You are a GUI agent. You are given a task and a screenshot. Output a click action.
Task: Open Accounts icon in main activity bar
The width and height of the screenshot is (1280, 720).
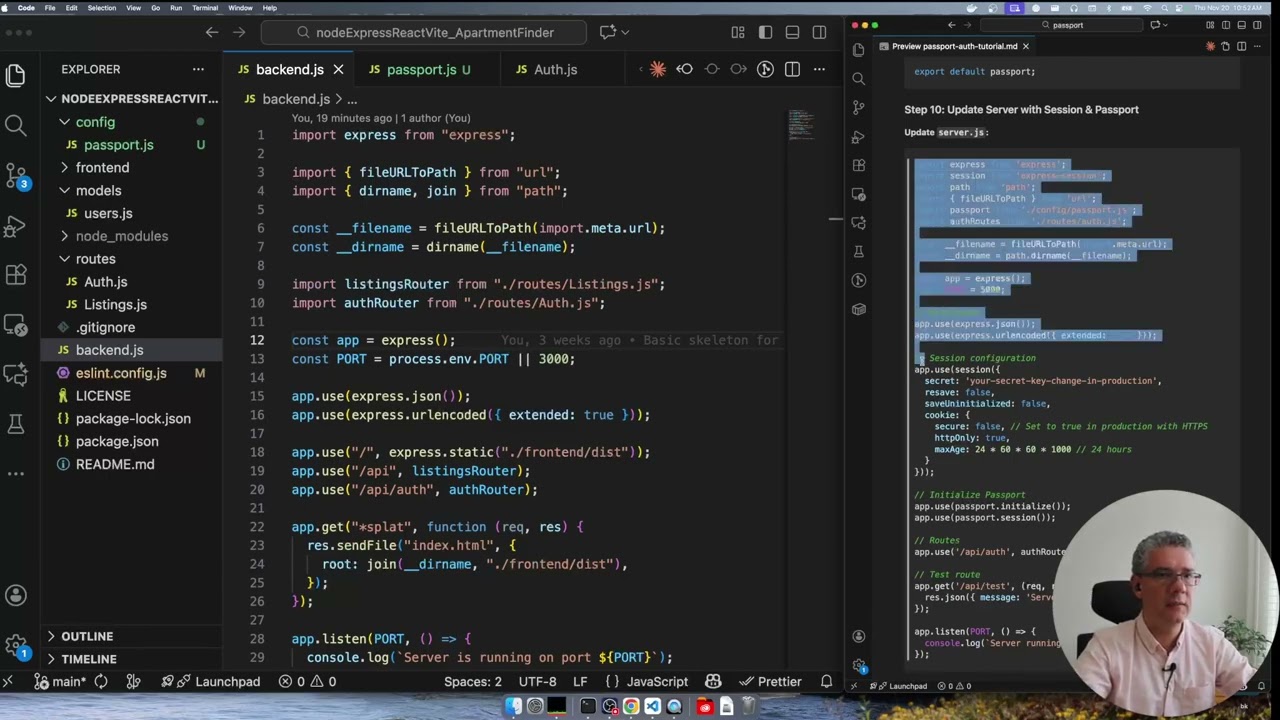coord(15,595)
